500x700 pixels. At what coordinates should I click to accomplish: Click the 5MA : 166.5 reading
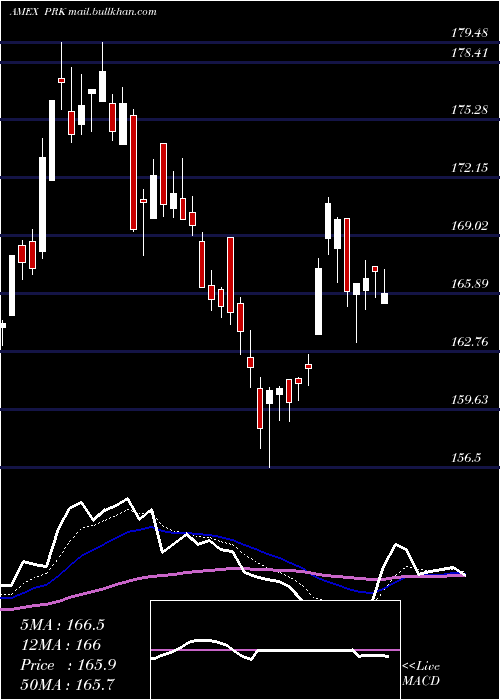(62, 625)
